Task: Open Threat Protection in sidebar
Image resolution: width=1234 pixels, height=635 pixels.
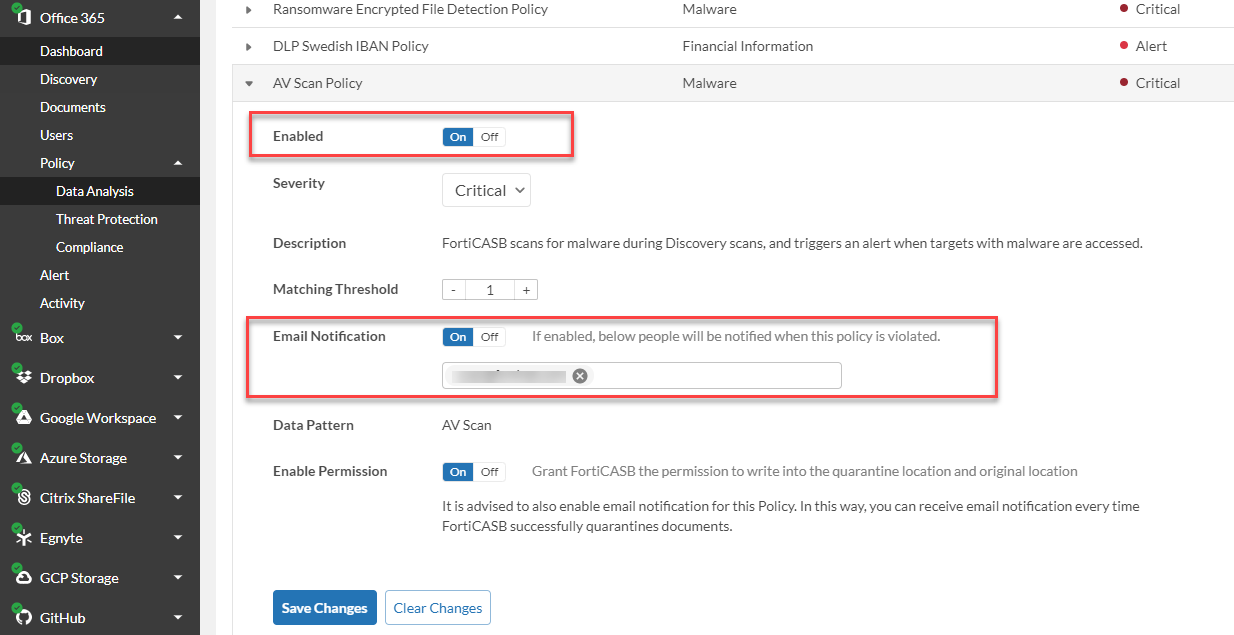Action: (x=107, y=219)
